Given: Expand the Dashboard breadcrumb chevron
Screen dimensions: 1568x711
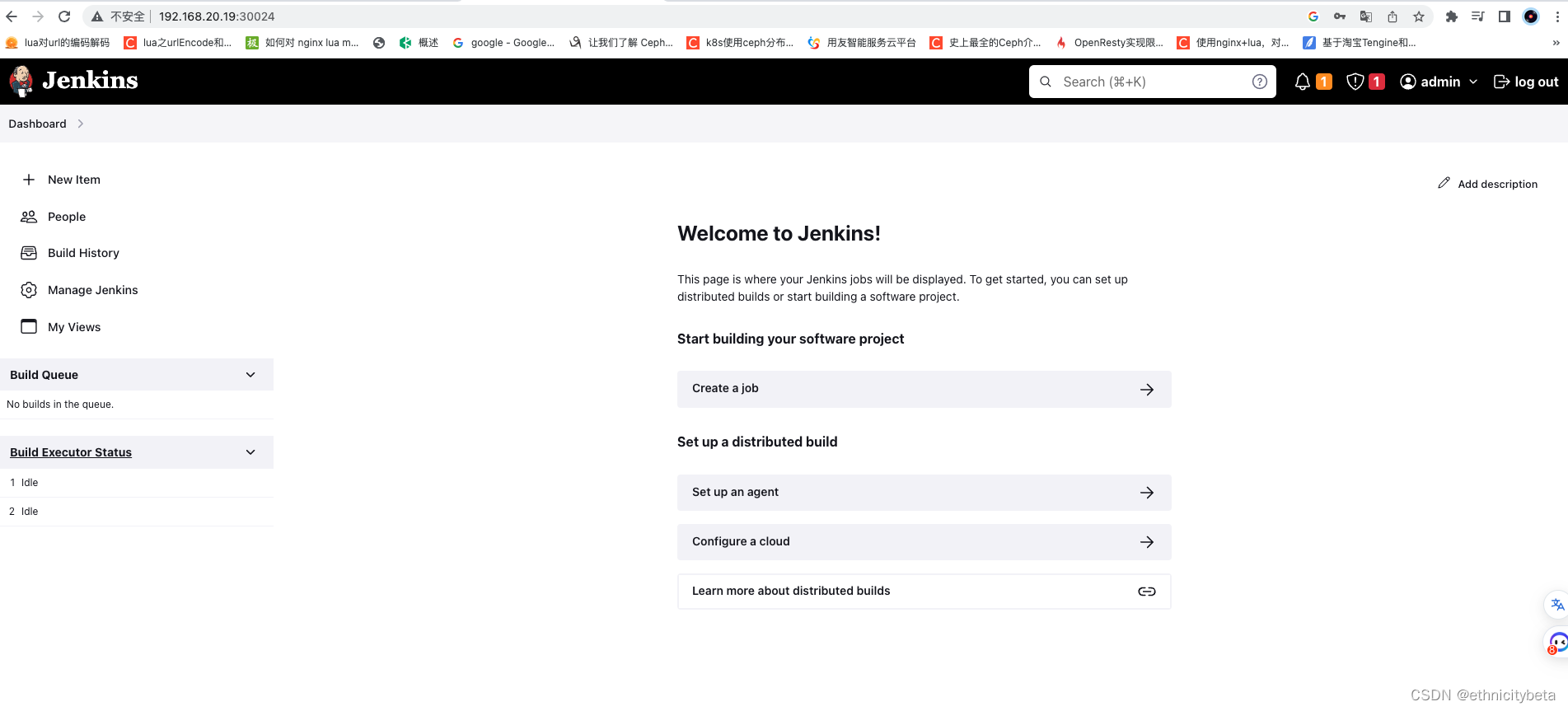Looking at the screenshot, I should pos(80,124).
